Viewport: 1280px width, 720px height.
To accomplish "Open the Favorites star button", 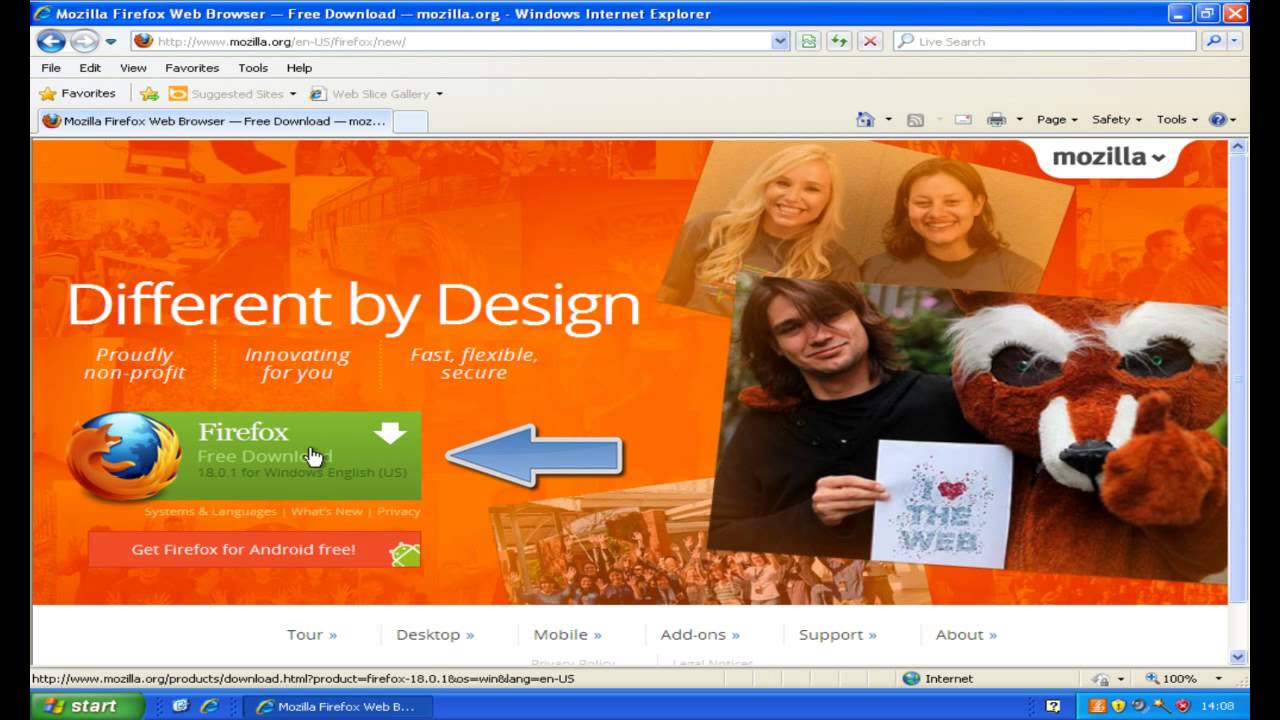I will click(x=77, y=93).
